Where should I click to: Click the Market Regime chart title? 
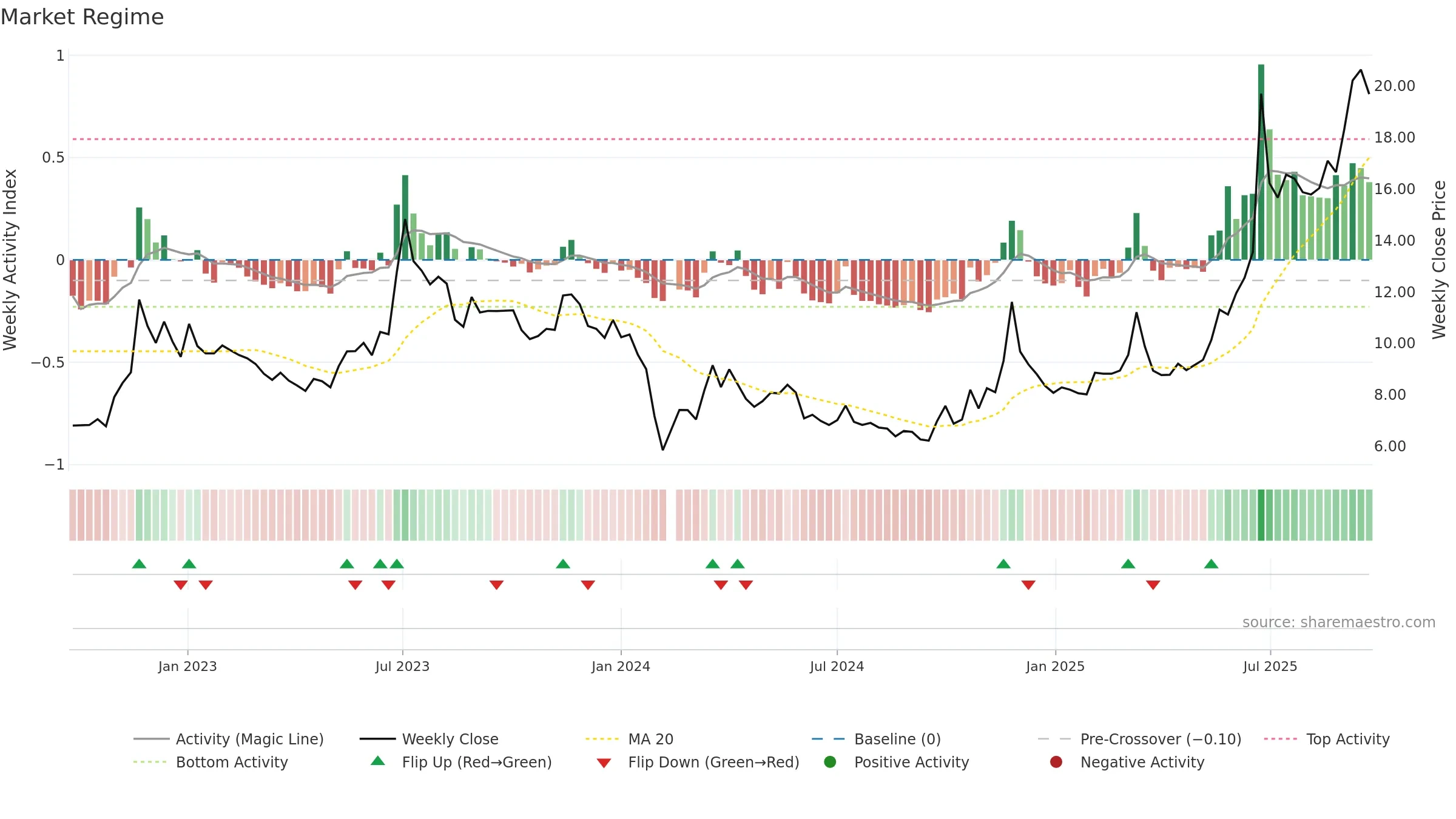(83, 17)
